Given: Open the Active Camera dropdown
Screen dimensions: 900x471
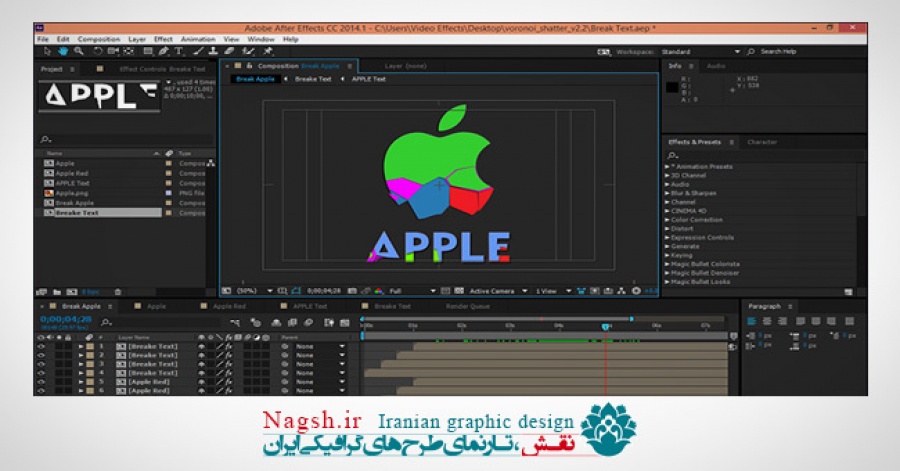Looking at the screenshot, I should coord(498,291).
